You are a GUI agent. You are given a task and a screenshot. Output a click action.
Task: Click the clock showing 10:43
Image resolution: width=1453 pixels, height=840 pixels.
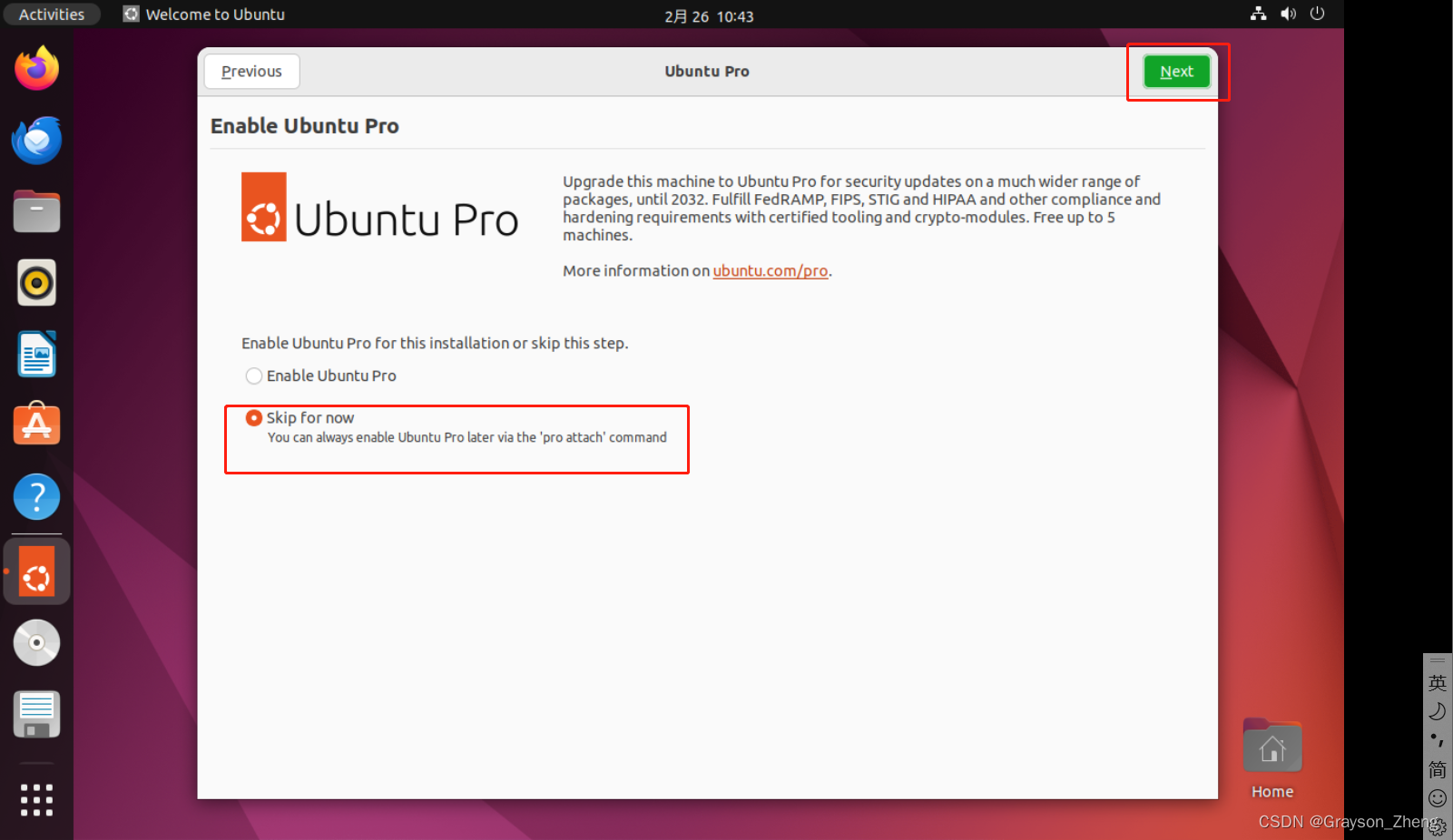point(709,16)
